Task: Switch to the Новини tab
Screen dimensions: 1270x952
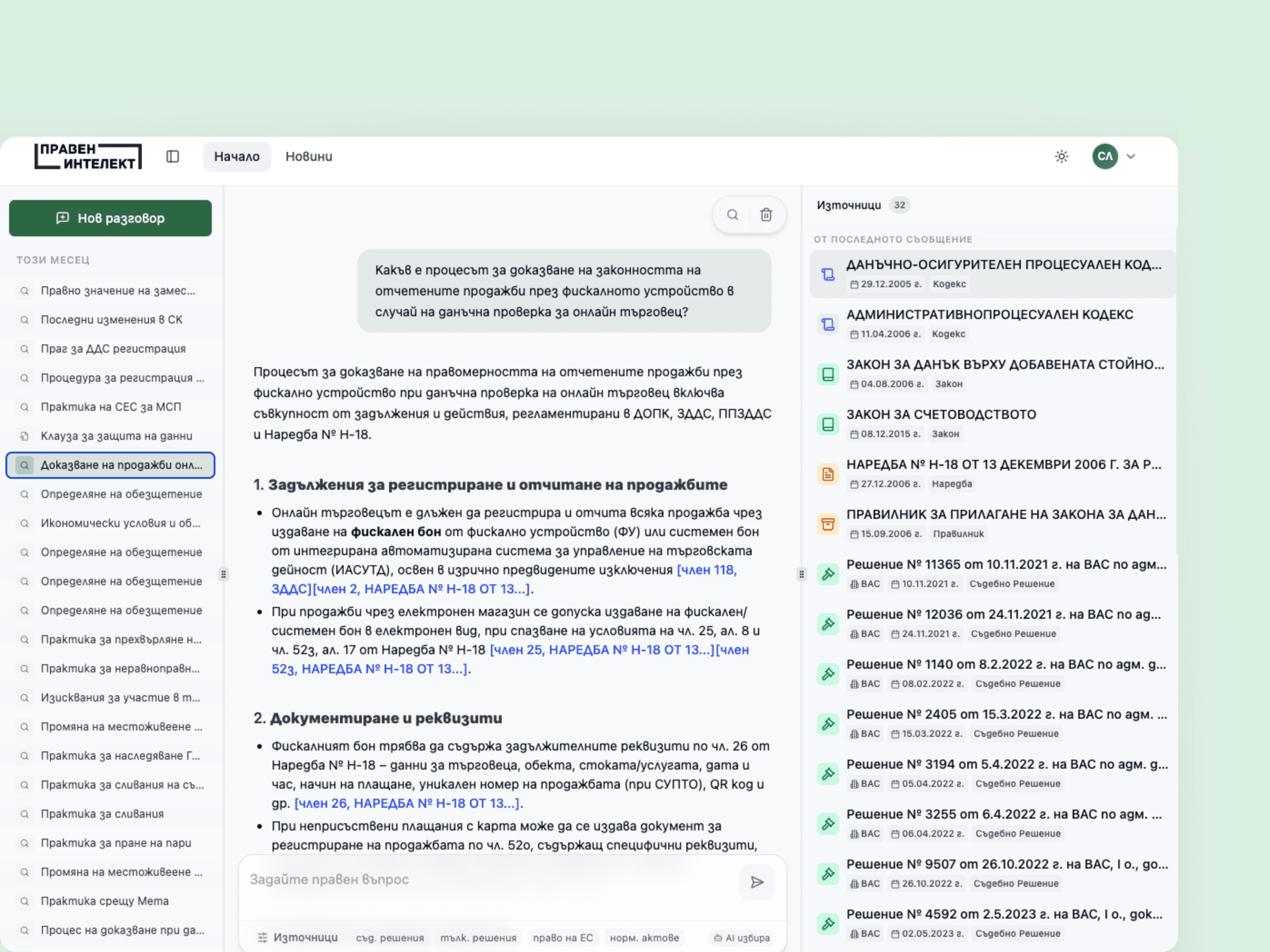Action: tap(309, 157)
